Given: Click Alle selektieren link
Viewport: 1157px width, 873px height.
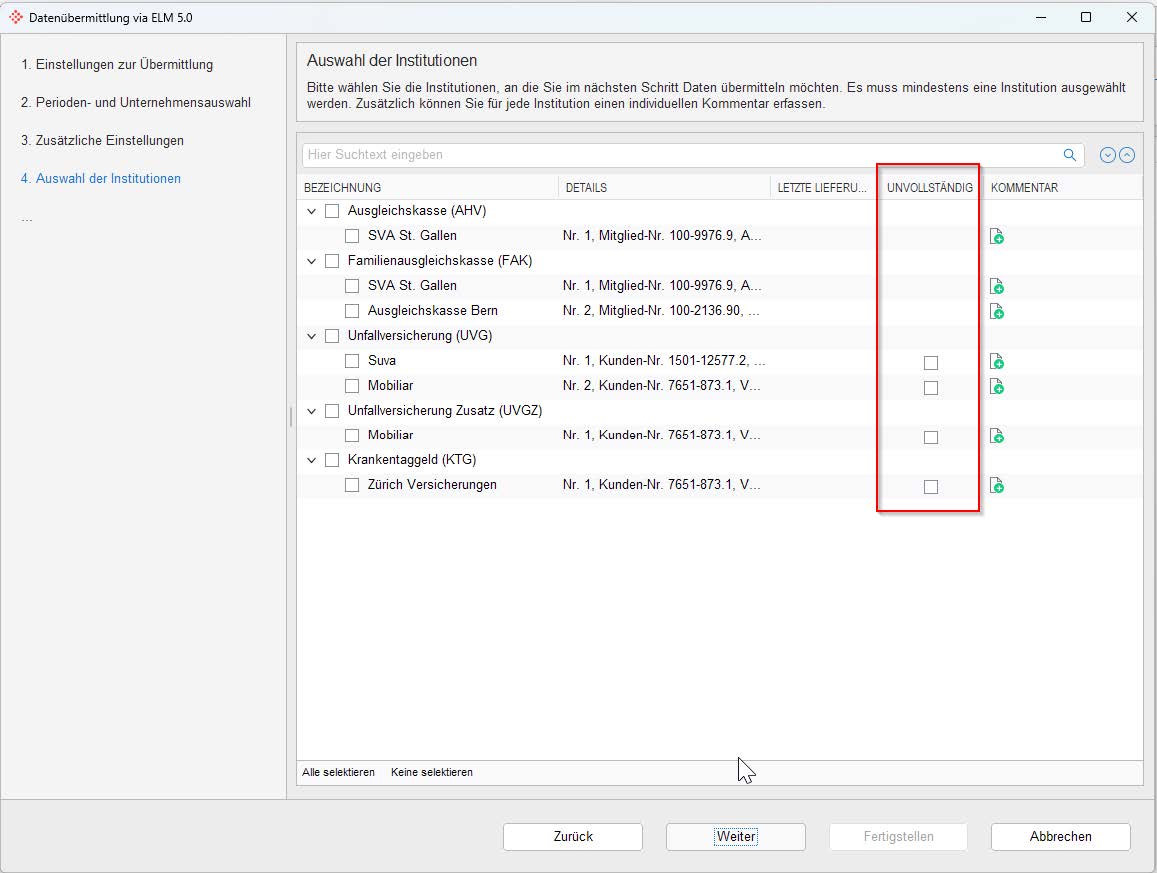Looking at the screenshot, I should point(338,772).
